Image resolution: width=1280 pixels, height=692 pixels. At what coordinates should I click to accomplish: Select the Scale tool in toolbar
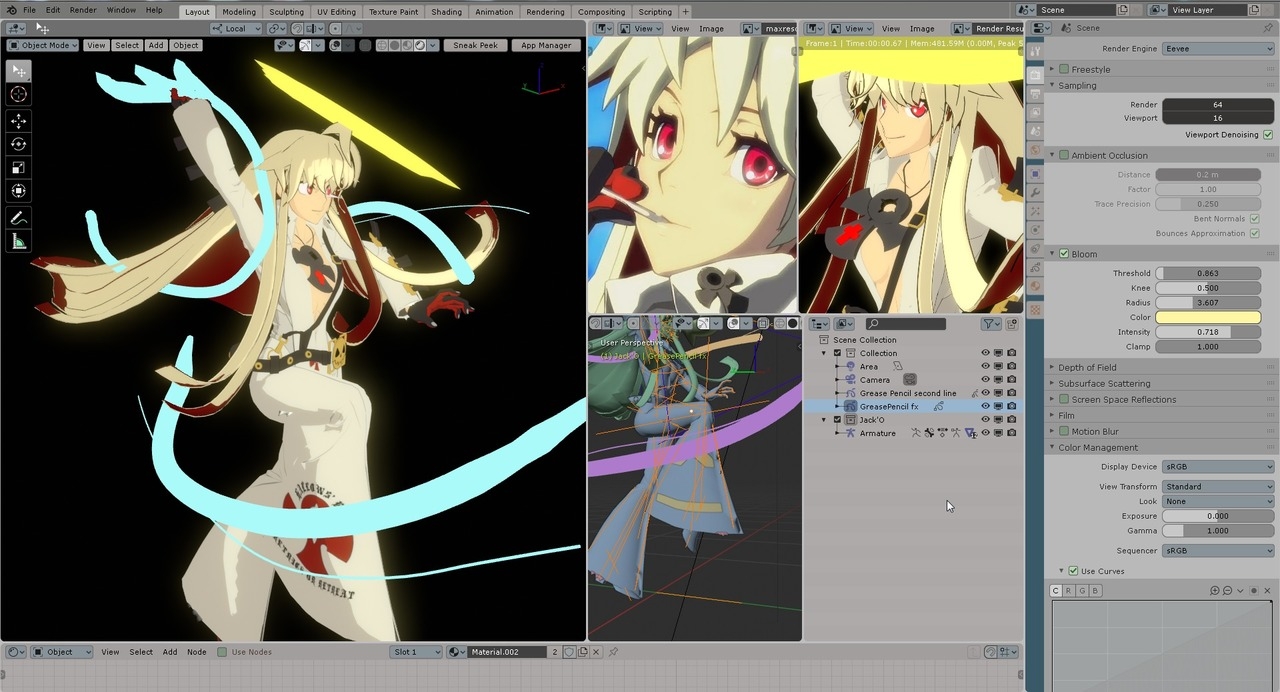(x=18, y=167)
